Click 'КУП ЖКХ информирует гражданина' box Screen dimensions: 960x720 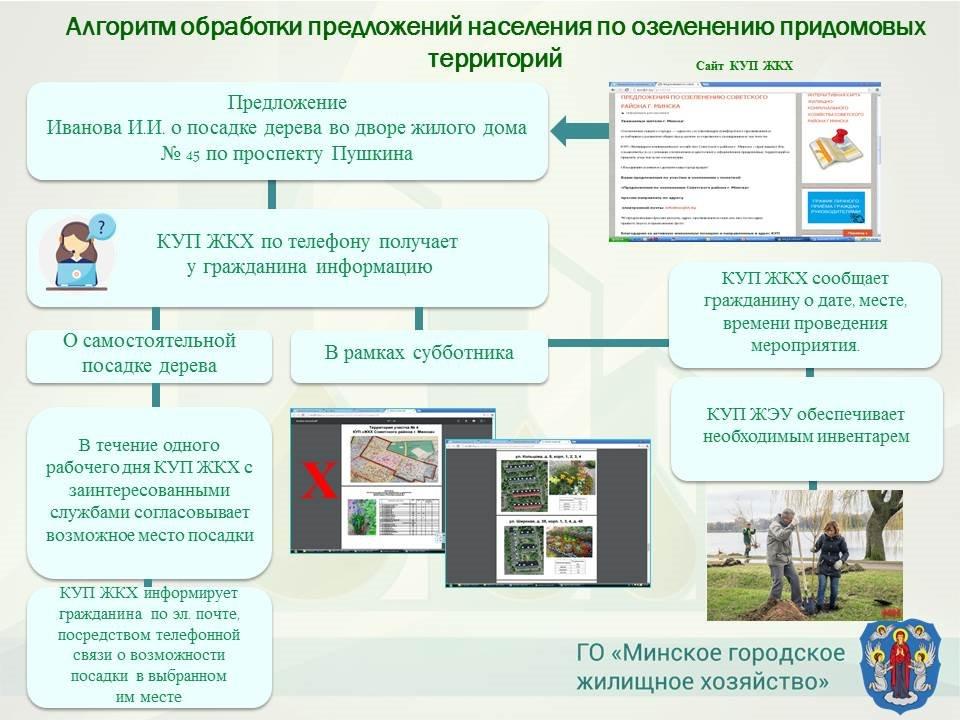pos(149,647)
